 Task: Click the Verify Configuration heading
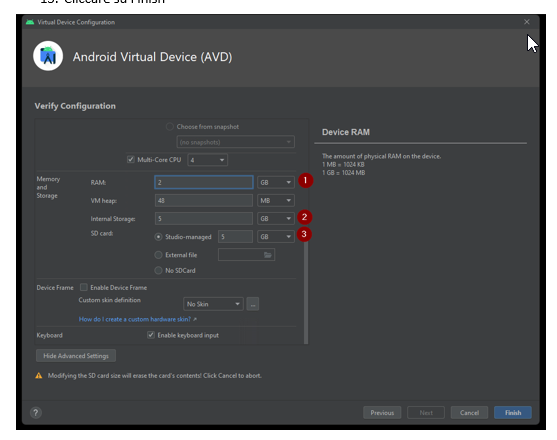(75, 106)
